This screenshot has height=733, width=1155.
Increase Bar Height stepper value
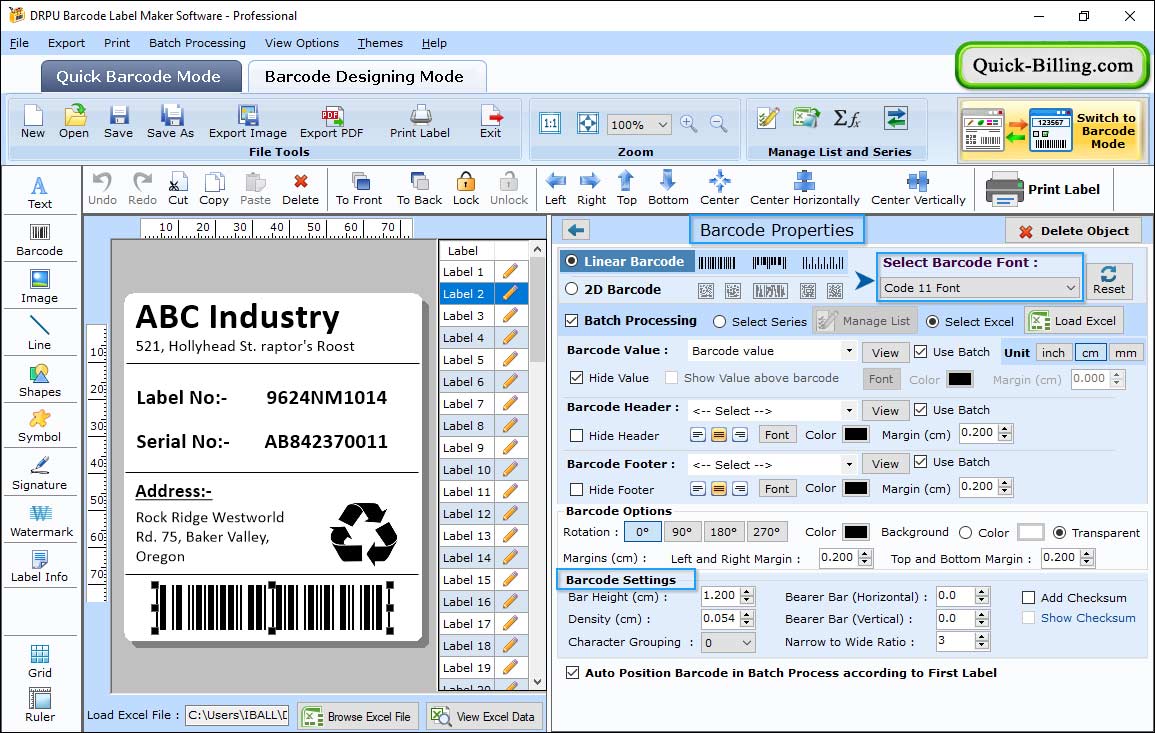coord(747,591)
